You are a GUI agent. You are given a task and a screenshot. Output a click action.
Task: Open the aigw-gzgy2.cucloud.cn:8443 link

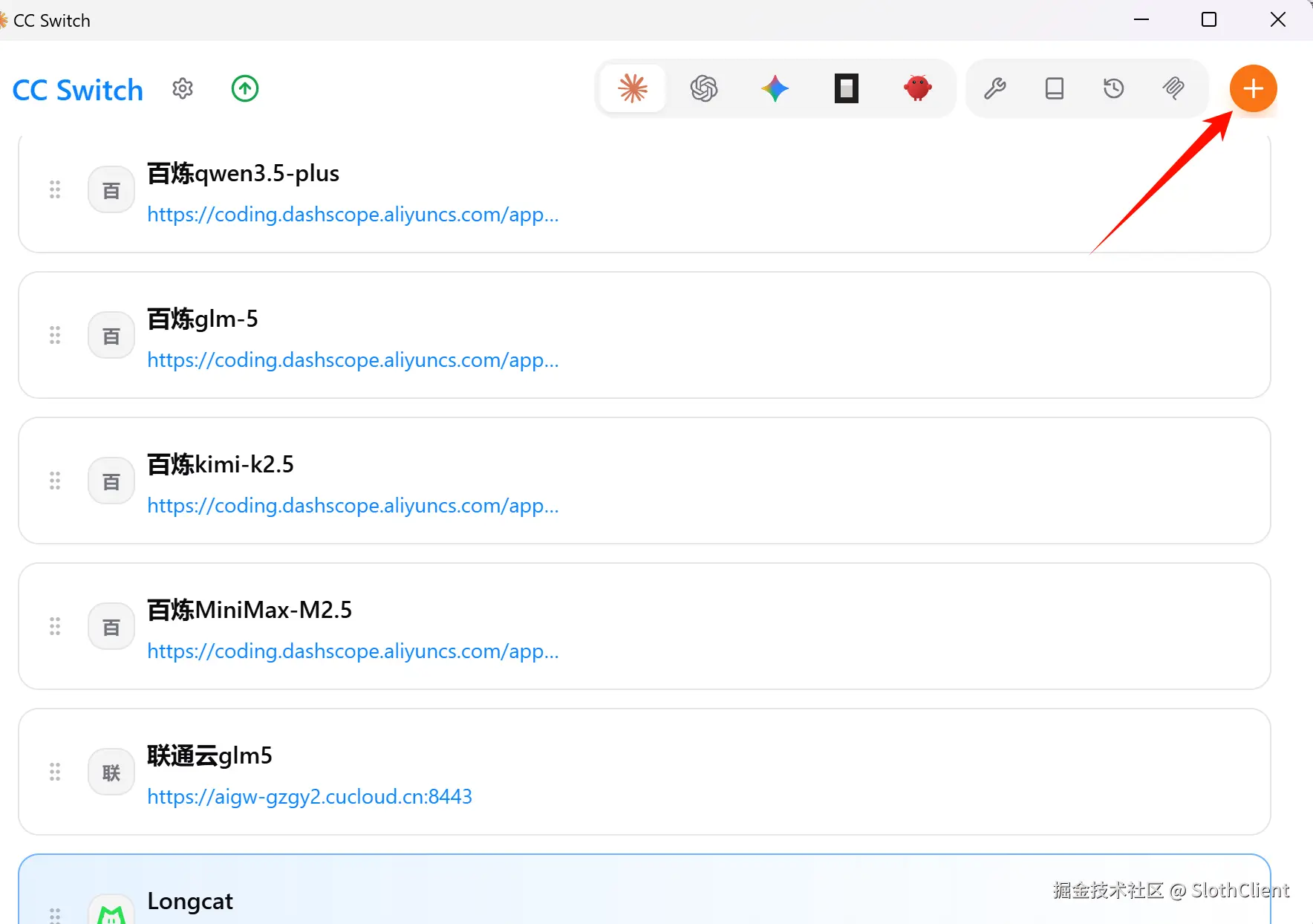coord(310,797)
